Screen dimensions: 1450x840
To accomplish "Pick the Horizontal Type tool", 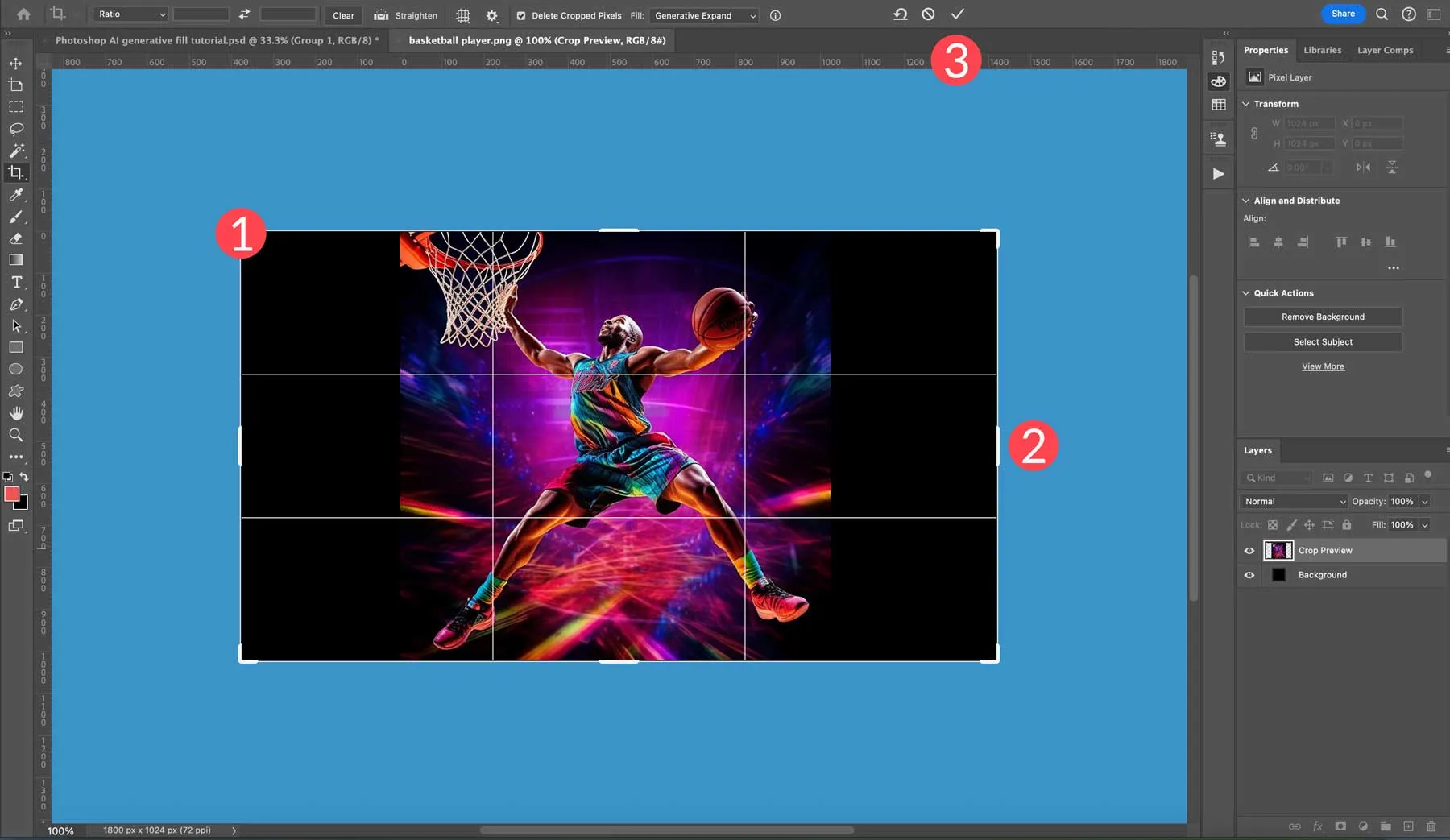I will point(16,282).
